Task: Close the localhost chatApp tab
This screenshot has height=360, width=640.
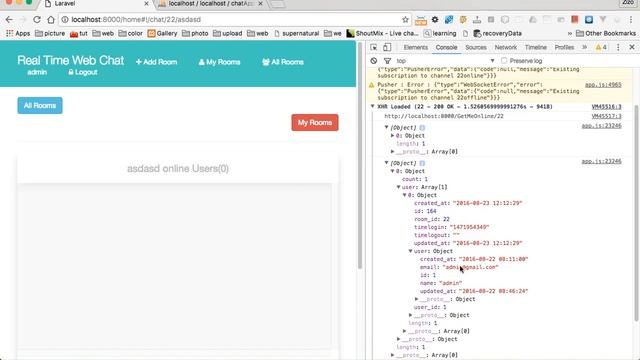Action: (260, 4)
